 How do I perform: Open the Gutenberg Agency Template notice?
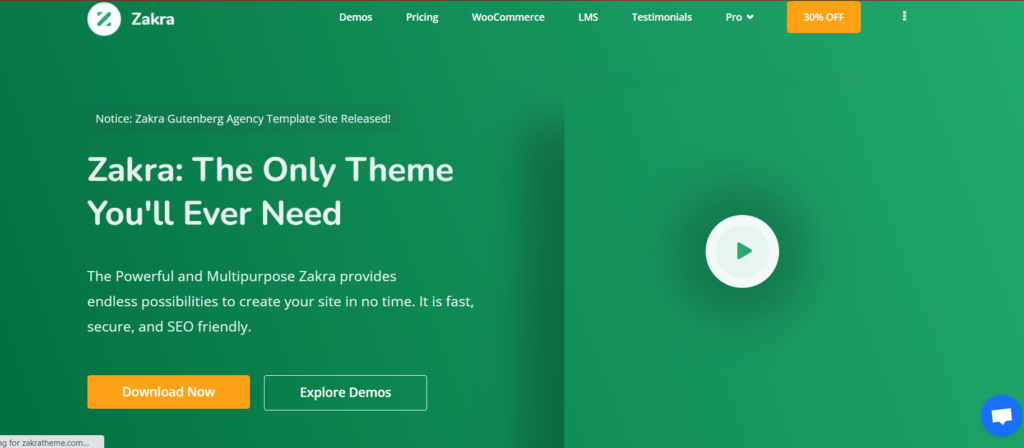[243, 119]
